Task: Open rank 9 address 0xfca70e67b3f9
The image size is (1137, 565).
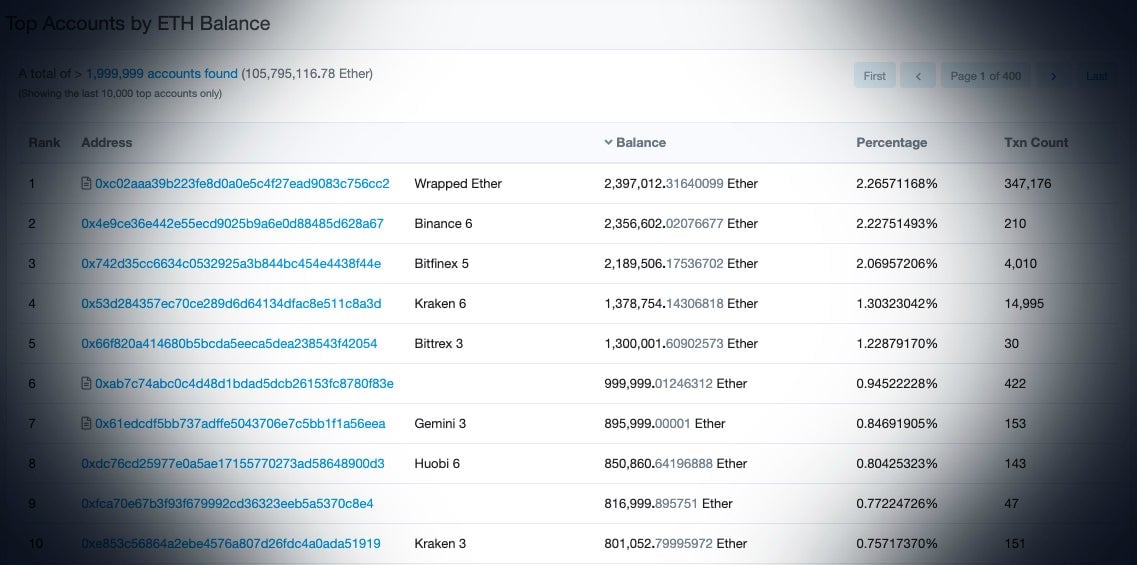Action: point(227,503)
